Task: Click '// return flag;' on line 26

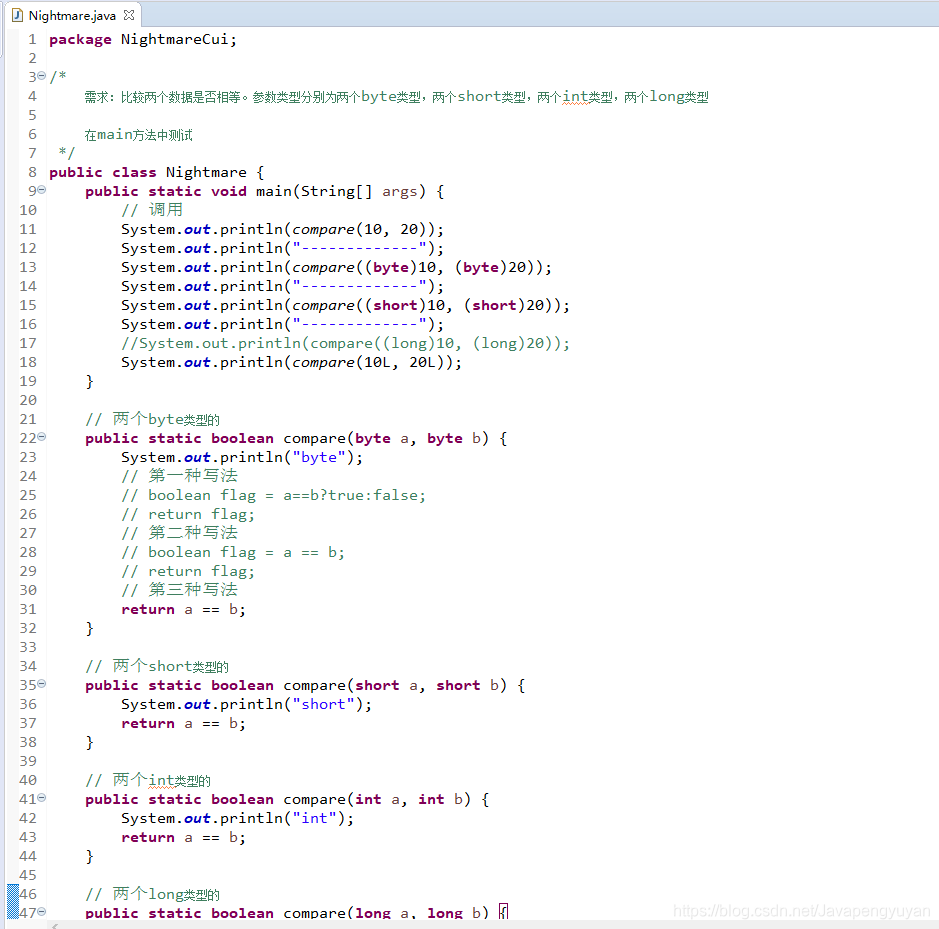Action: coord(188,515)
